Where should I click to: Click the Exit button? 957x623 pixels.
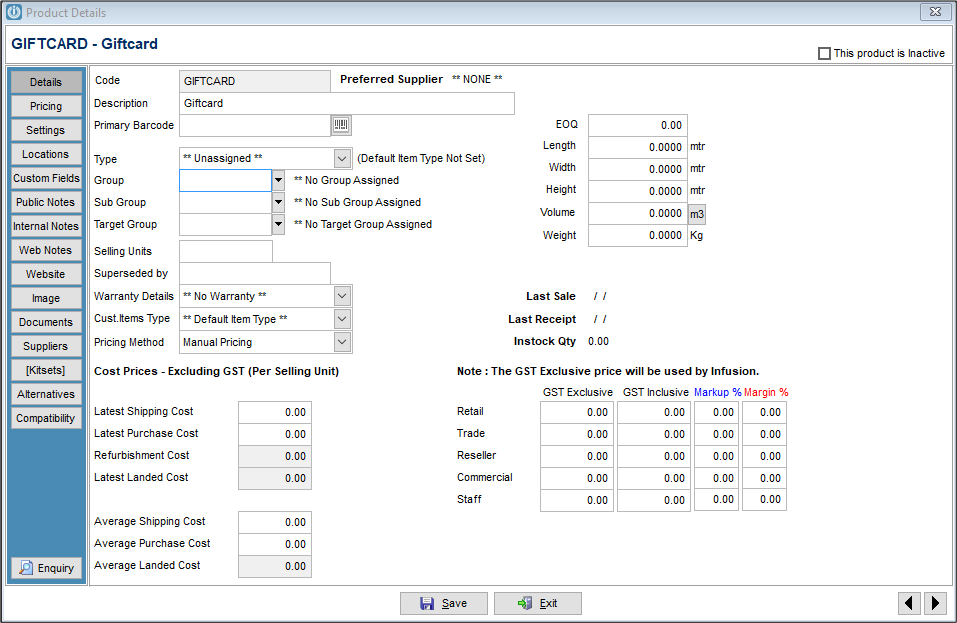[x=538, y=603]
